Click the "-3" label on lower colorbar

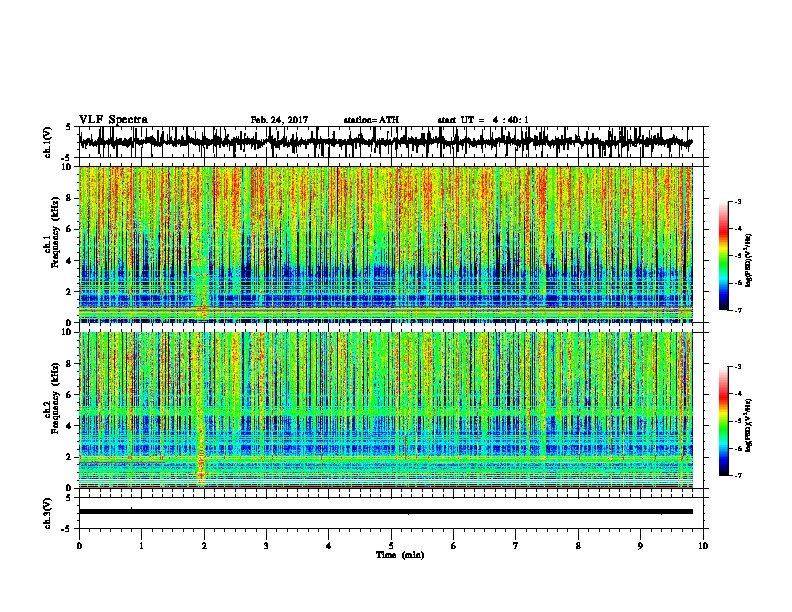[x=738, y=367]
